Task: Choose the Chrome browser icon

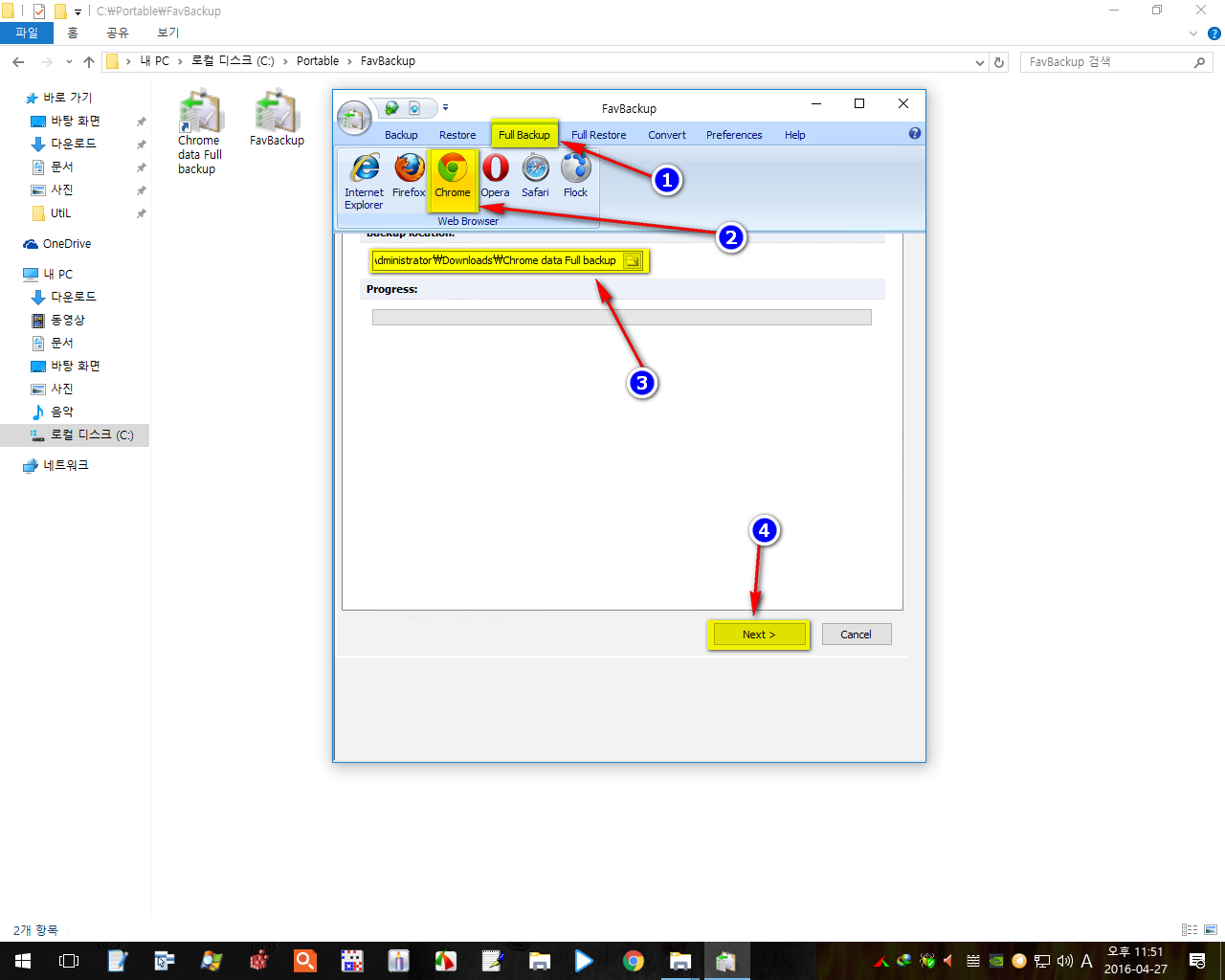Action: (453, 176)
